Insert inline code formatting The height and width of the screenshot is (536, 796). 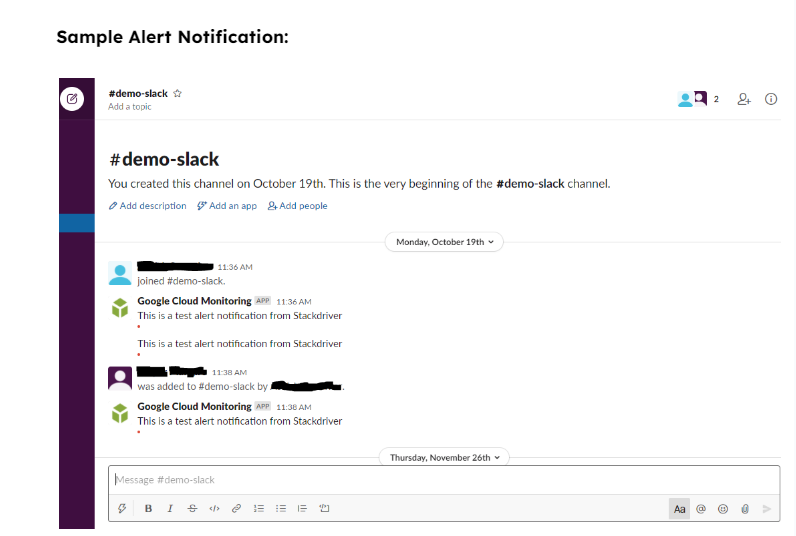pyautogui.click(x=214, y=509)
